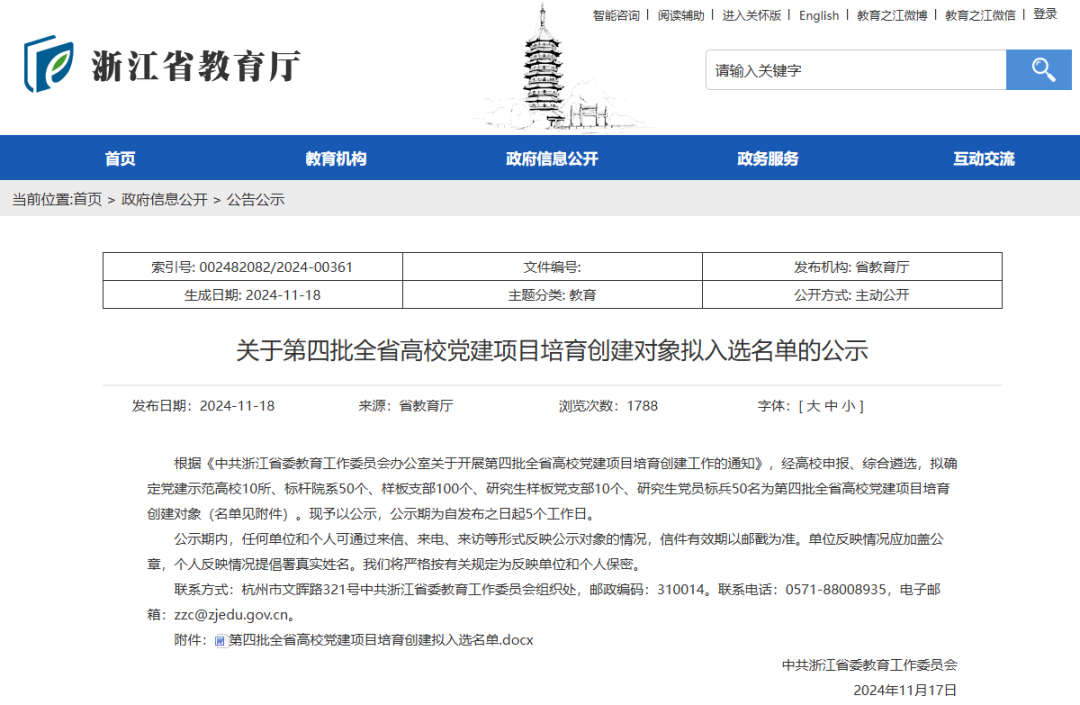Screen dimensions: 1080x705
Task: Open 教育之江微博 link
Action: (892, 15)
